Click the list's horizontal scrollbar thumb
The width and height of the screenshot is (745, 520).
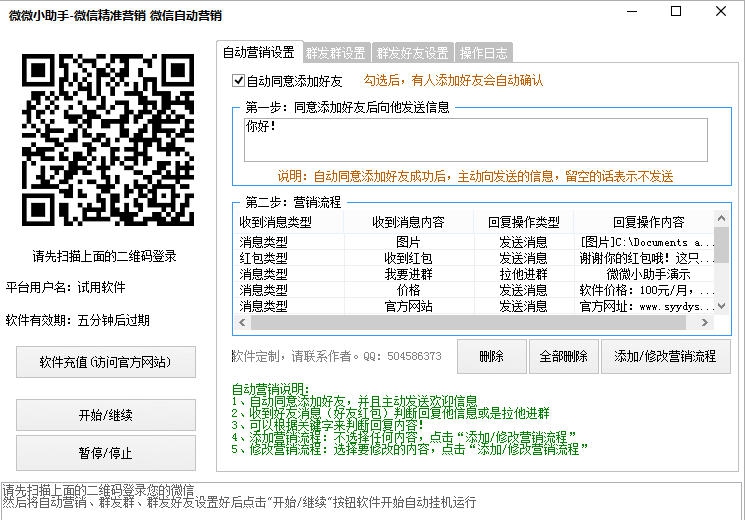click(468, 322)
